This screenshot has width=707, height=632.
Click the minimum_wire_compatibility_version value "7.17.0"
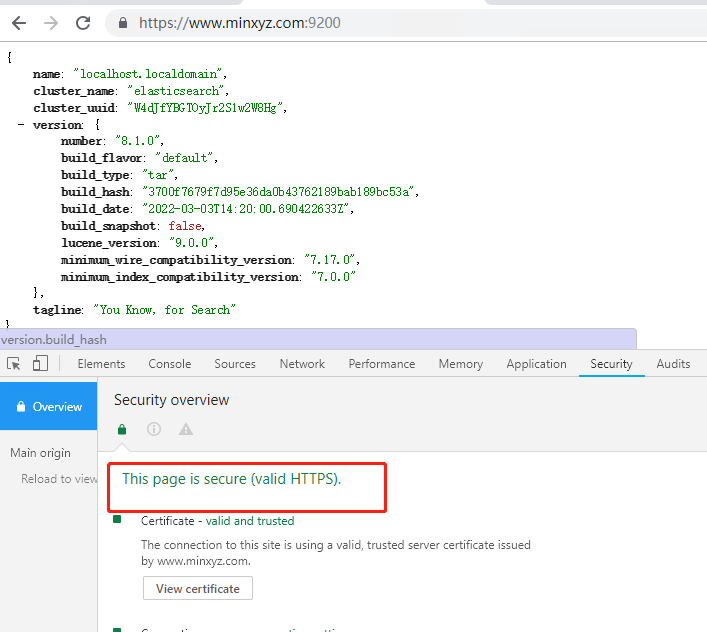(330, 260)
